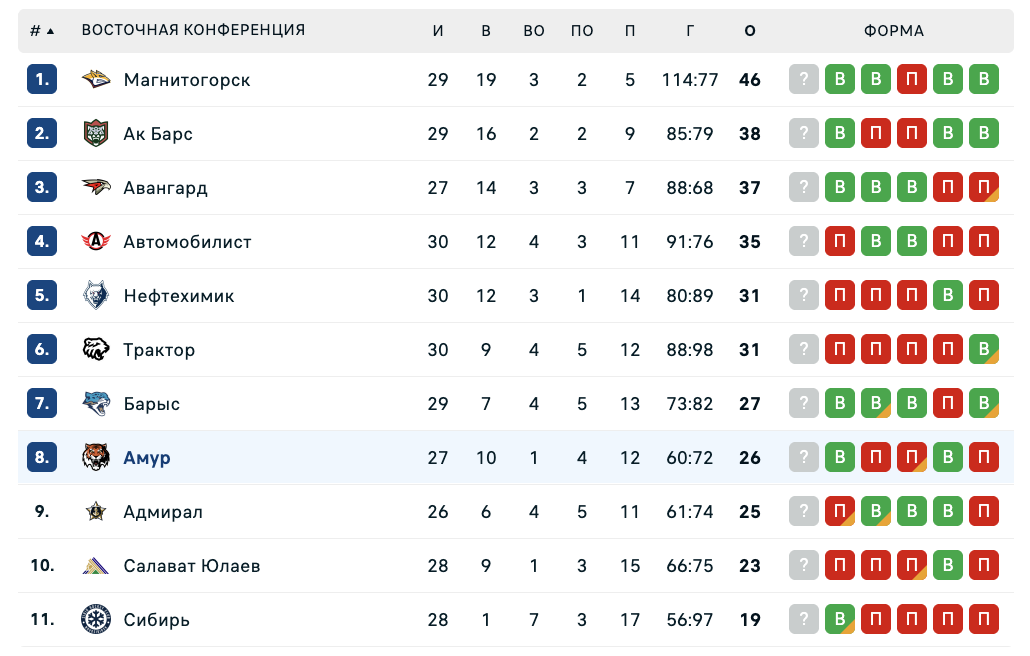The width and height of the screenshot is (1030, 656).
Task: Click the Ak Bars team logo
Action: point(96,134)
